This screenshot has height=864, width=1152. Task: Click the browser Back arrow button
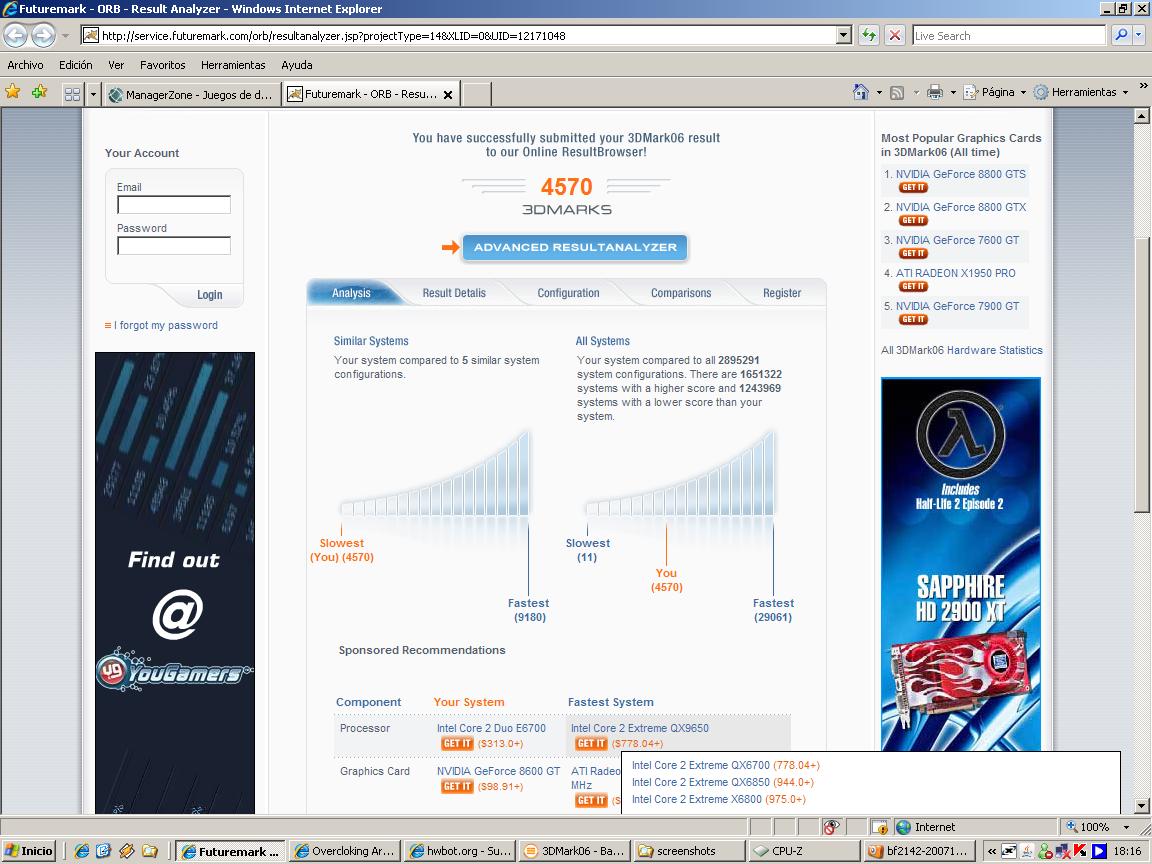[x=15, y=35]
